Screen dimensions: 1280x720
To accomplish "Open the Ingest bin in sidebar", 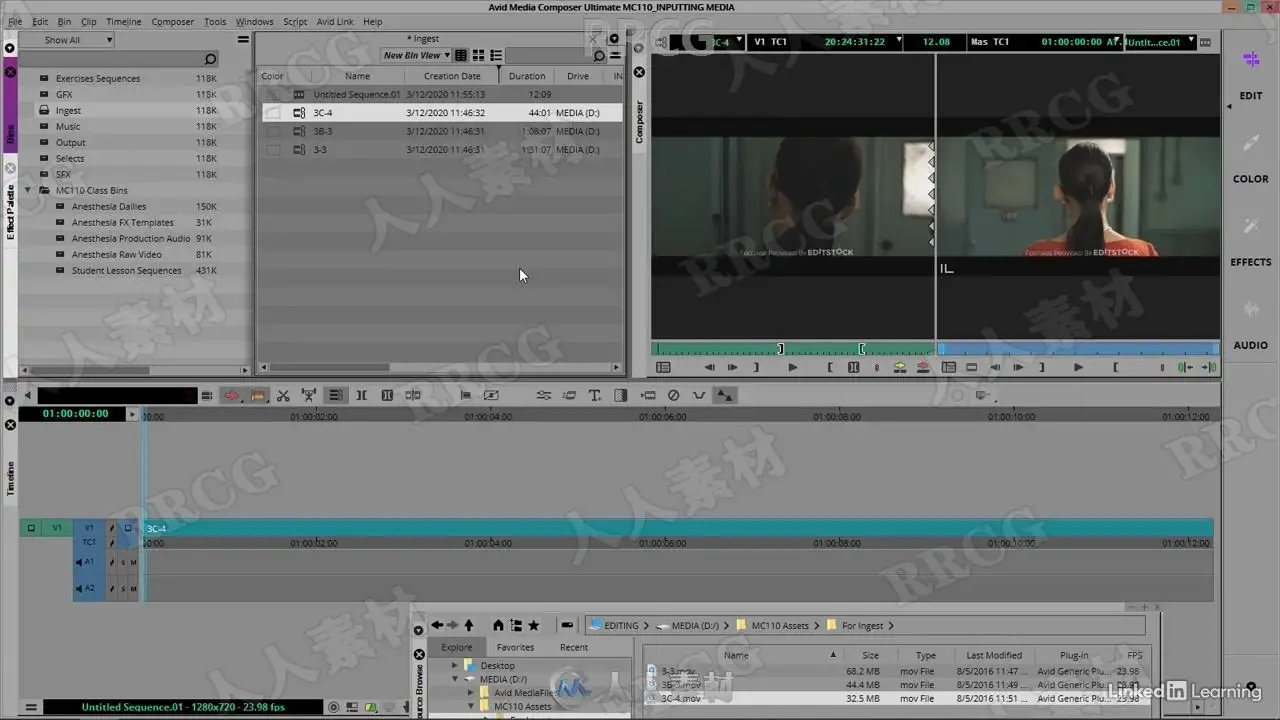I will pyautogui.click(x=69, y=110).
